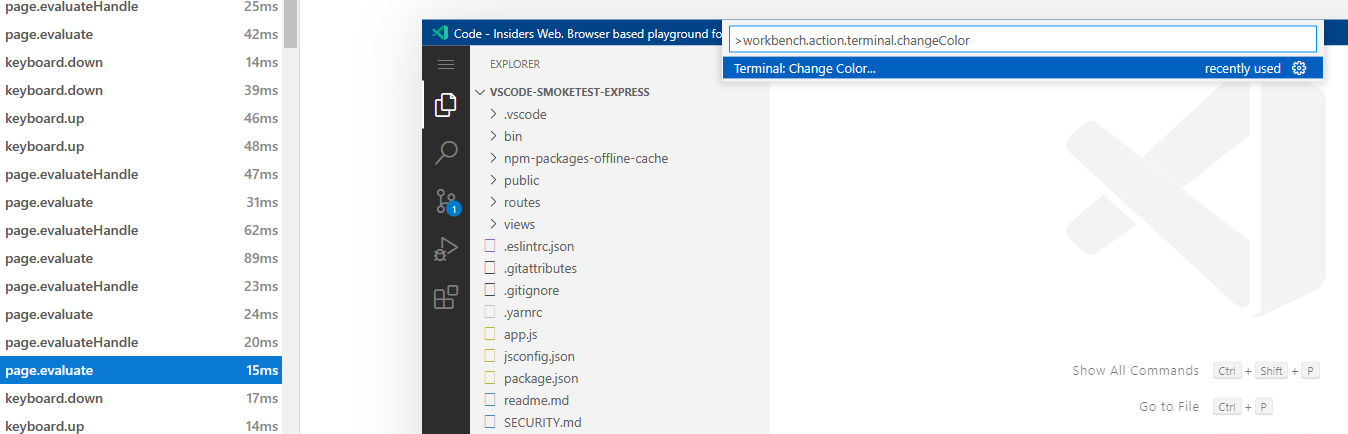Select page.evaluate 31ms action
Image resolution: width=1348 pixels, height=434 pixels.
[x=141, y=202]
